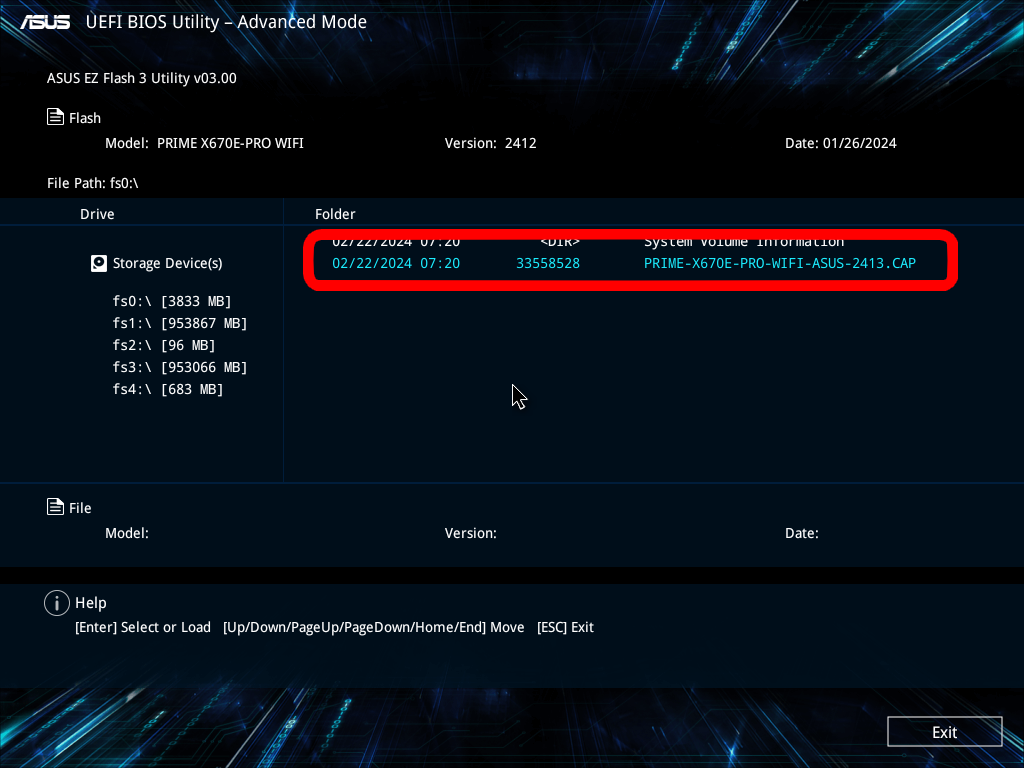This screenshot has height=768, width=1024.
Task: Click the Exit button
Action: (x=944, y=732)
